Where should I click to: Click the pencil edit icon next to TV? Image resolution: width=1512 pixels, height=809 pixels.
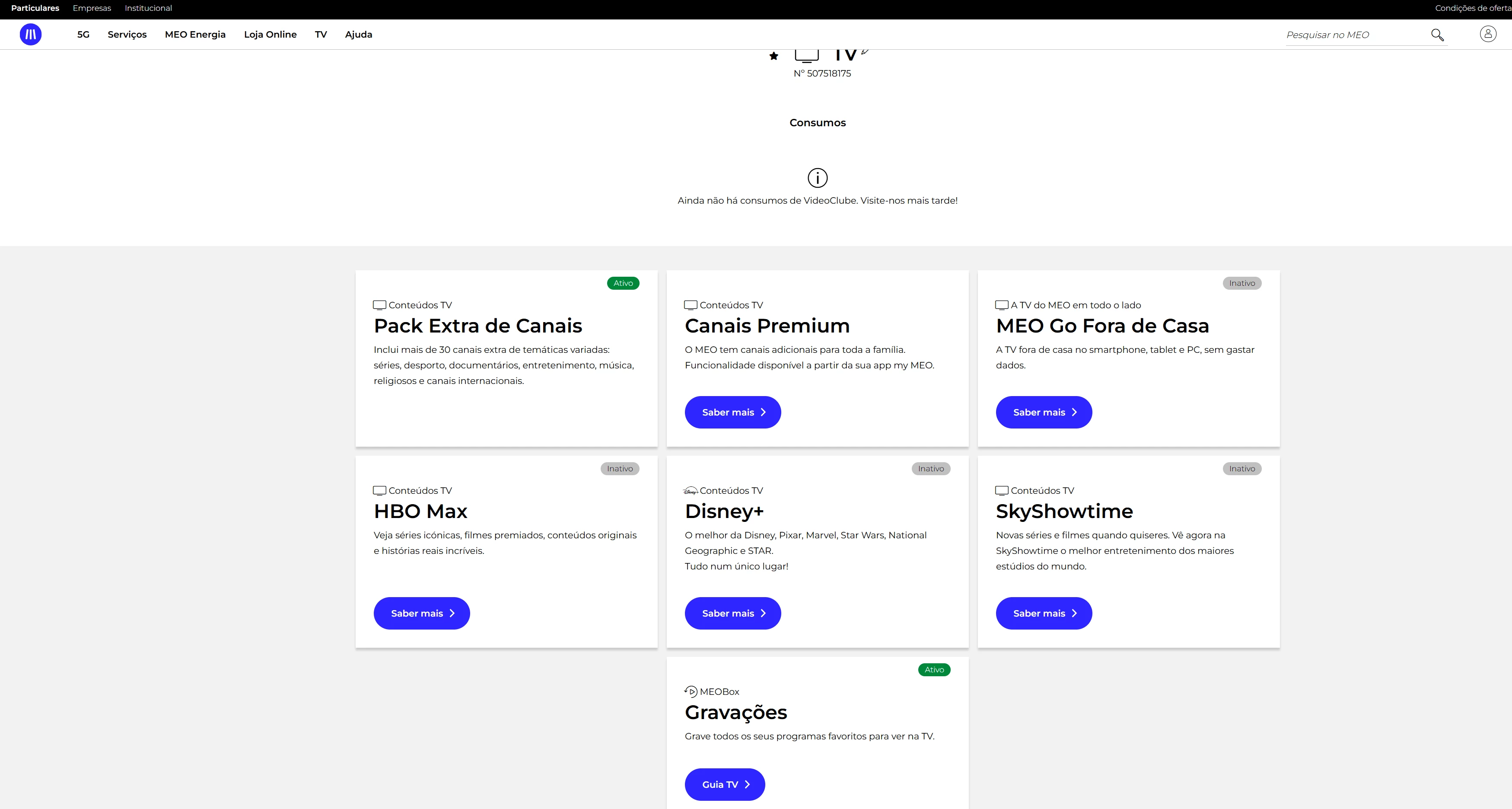coord(865,52)
